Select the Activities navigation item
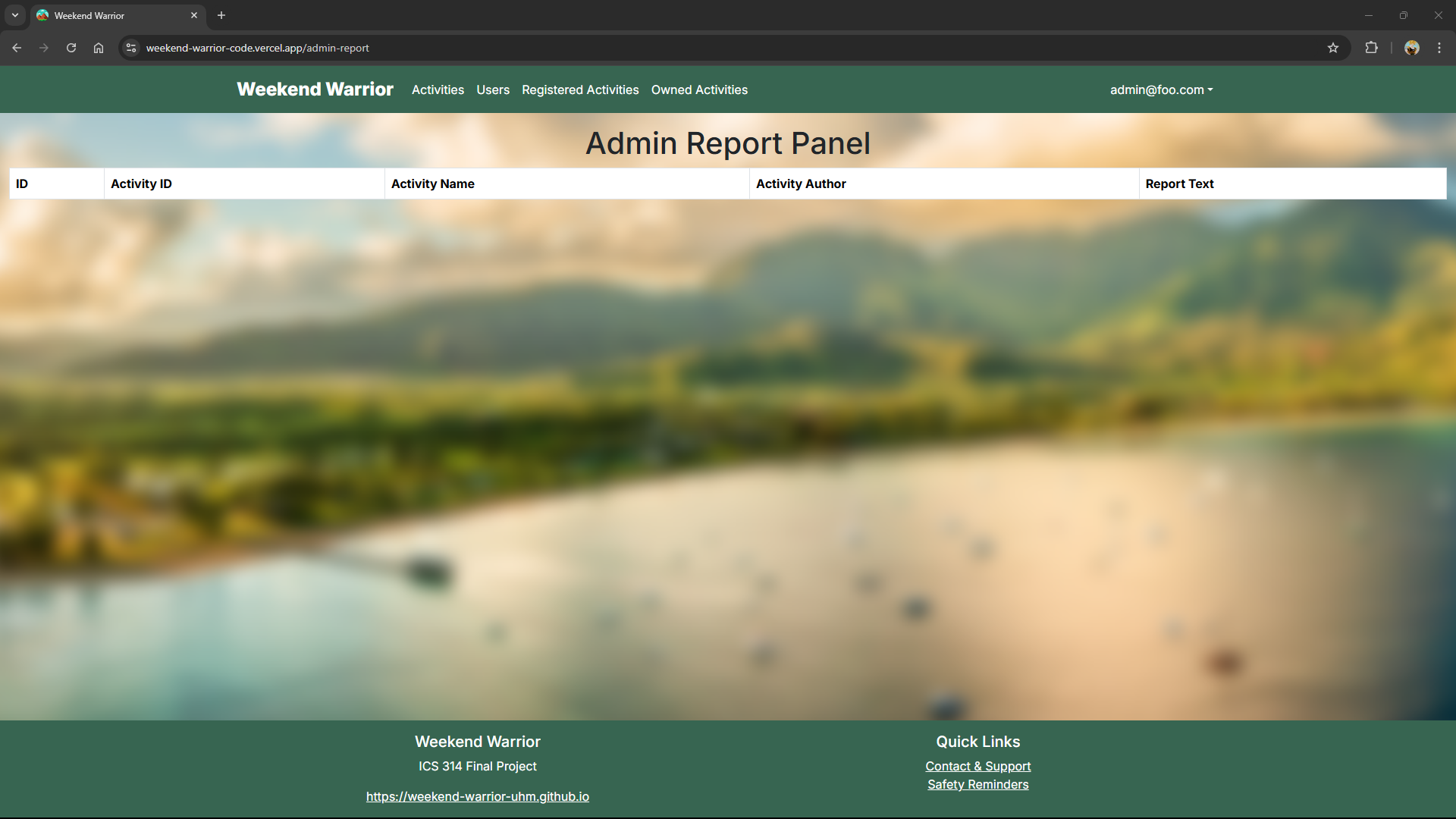The height and width of the screenshot is (819, 1456). click(438, 89)
